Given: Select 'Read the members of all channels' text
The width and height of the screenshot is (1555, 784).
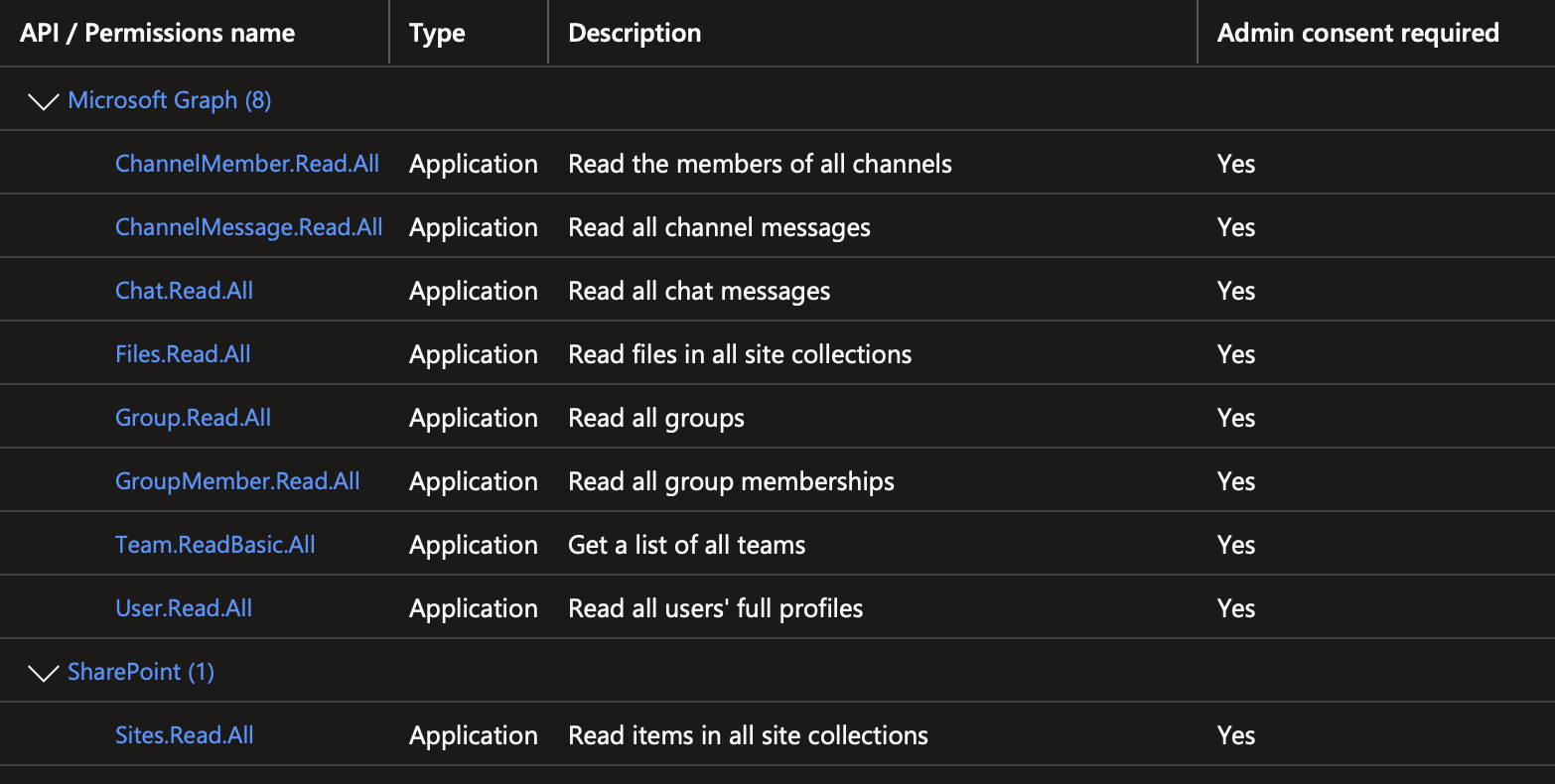Looking at the screenshot, I should click(760, 164).
